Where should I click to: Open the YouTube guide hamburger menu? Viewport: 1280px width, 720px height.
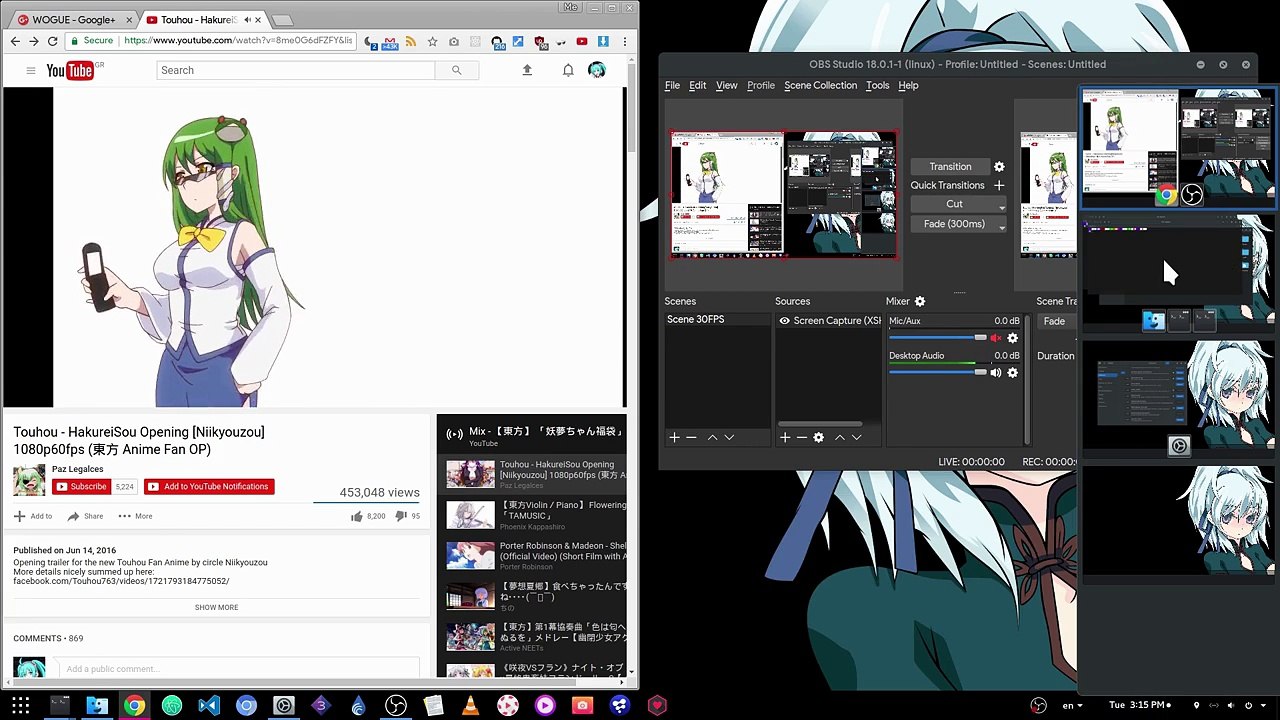pos(31,70)
